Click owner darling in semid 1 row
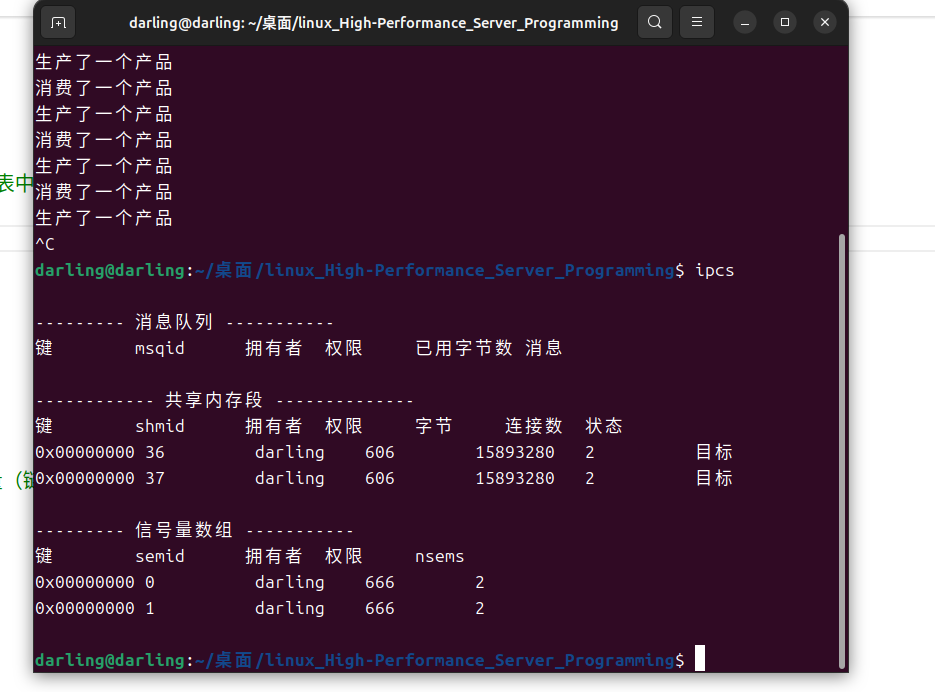Image resolution: width=935 pixels, height=692 pixels. coord(290,608)
